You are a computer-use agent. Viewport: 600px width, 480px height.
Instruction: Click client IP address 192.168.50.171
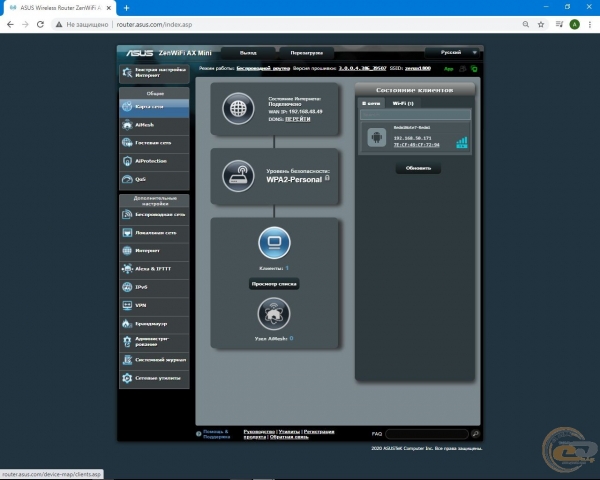pos(412,138)
